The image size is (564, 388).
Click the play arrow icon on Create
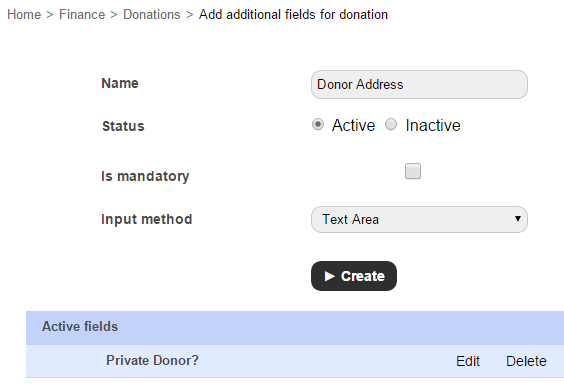coord(329,276)
